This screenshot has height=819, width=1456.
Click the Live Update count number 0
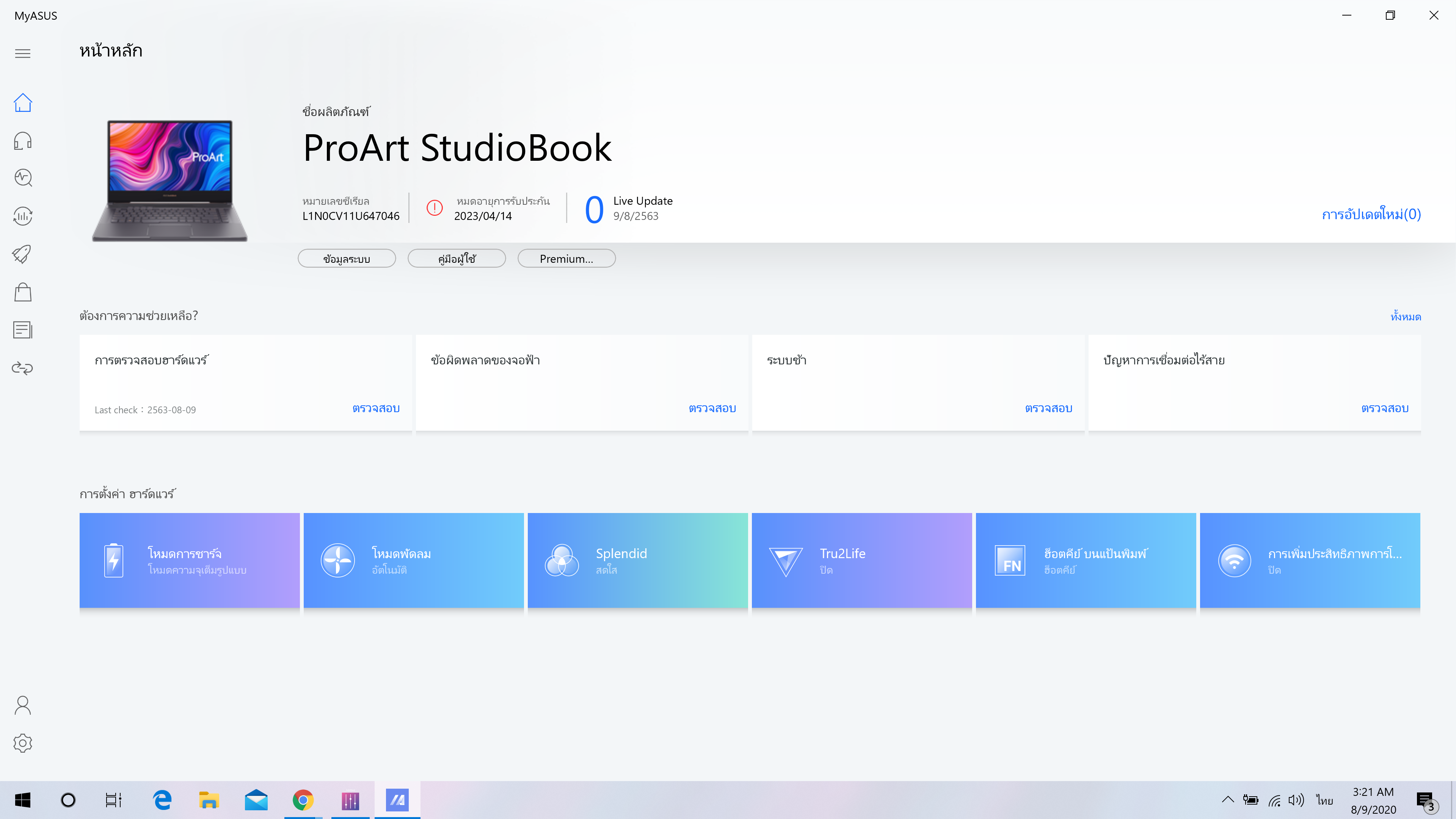[594, 210]
